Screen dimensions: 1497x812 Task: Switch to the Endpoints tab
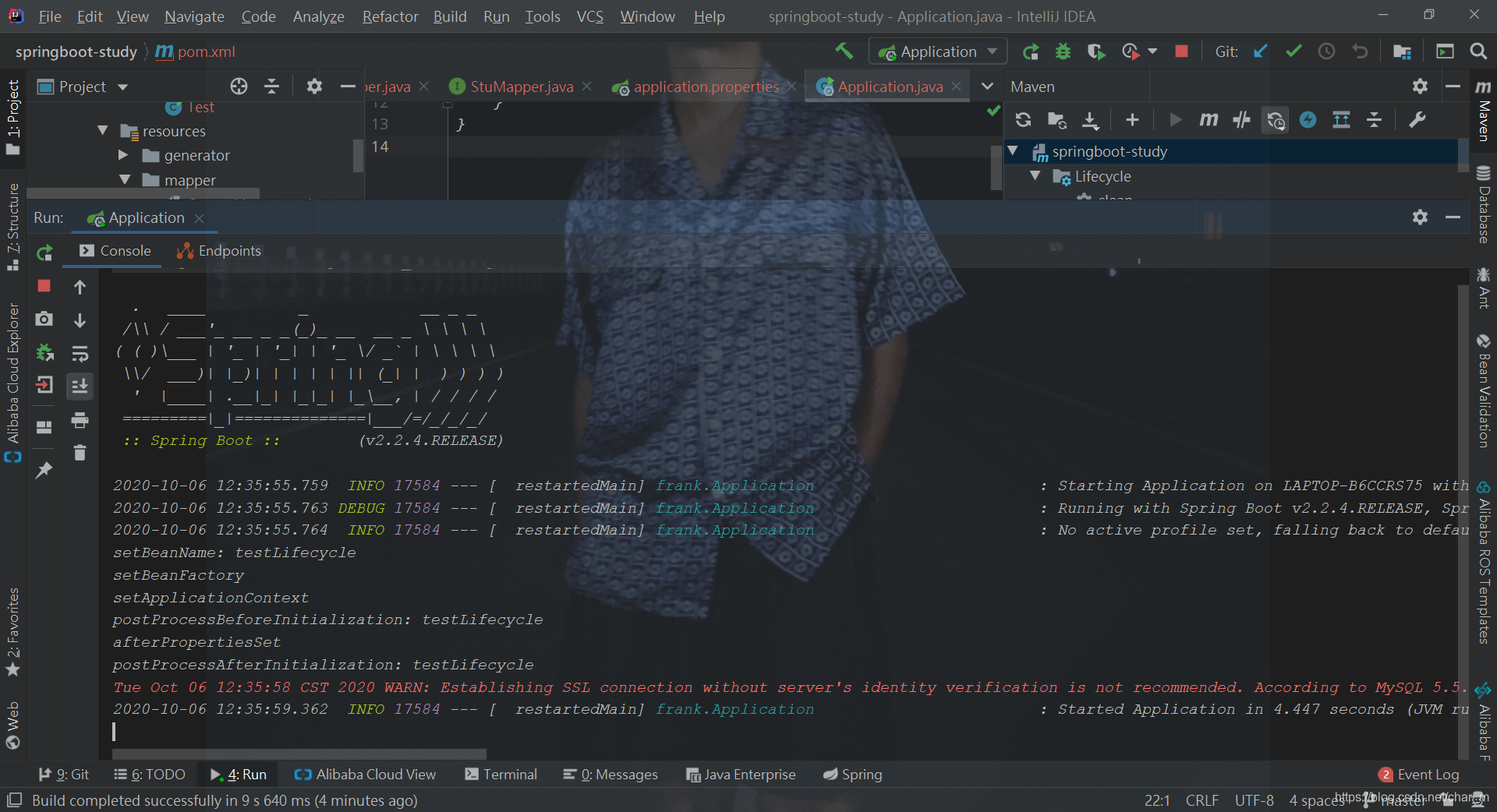click(x=219, y=251)
